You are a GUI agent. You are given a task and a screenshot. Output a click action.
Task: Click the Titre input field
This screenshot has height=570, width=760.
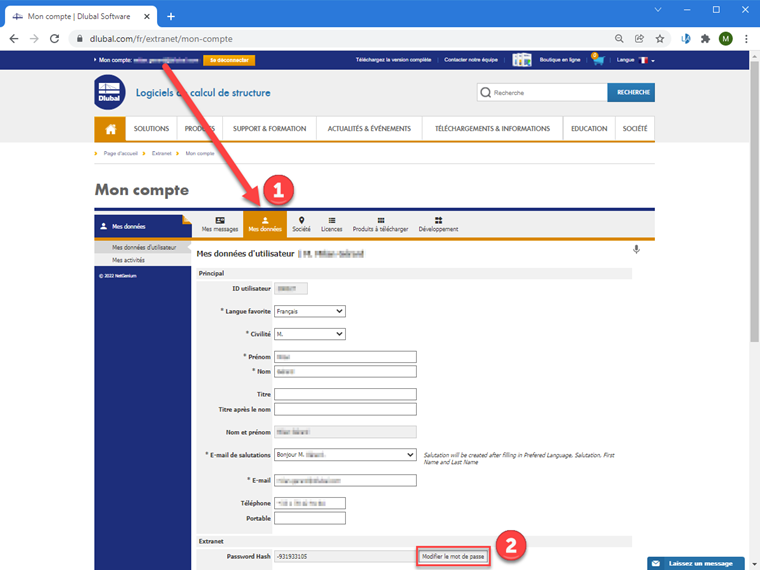coord(345,394)
